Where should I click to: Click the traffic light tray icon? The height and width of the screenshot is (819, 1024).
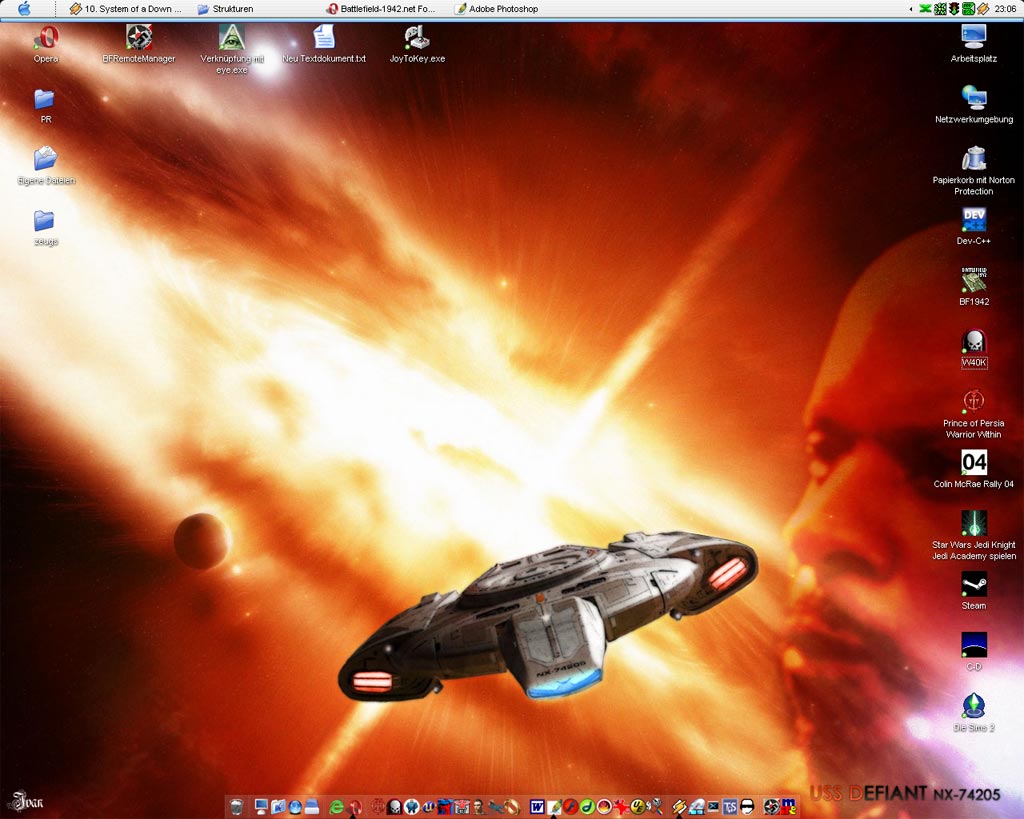click(954, 8)
